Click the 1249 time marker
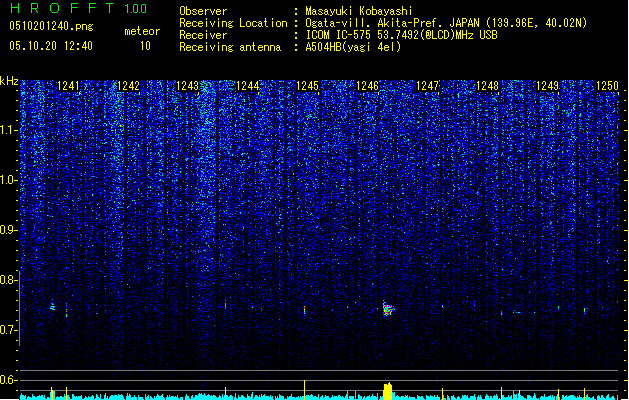This screenshot has height=400, width=629. [x=548, y=86]
